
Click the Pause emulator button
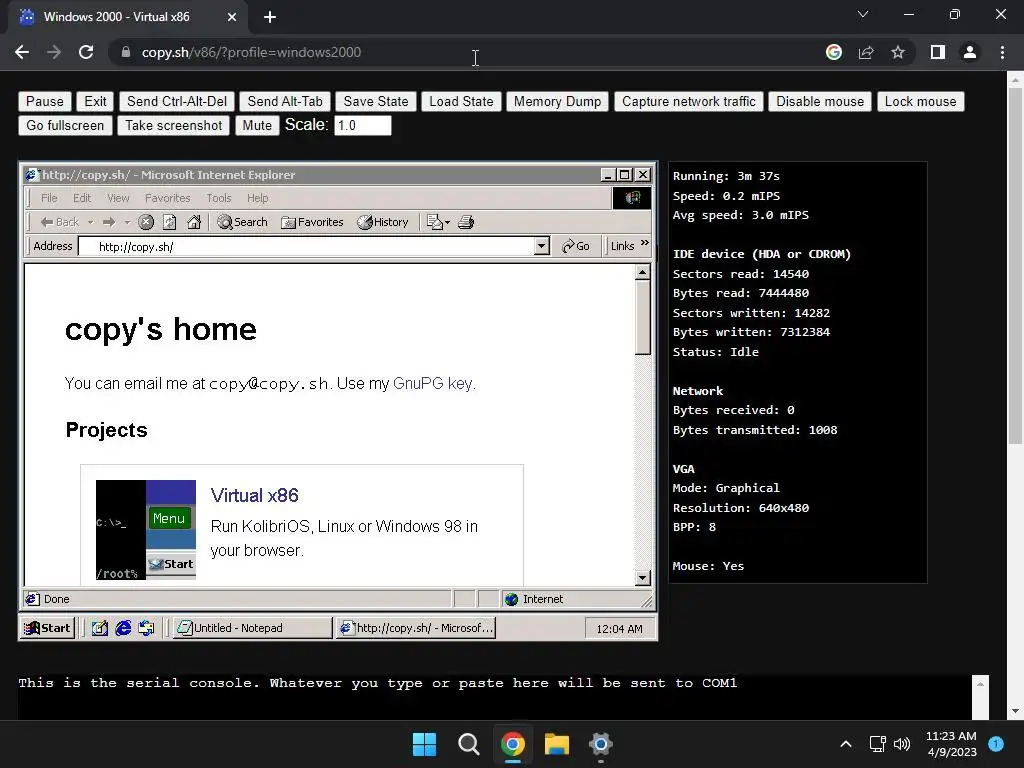44,101
